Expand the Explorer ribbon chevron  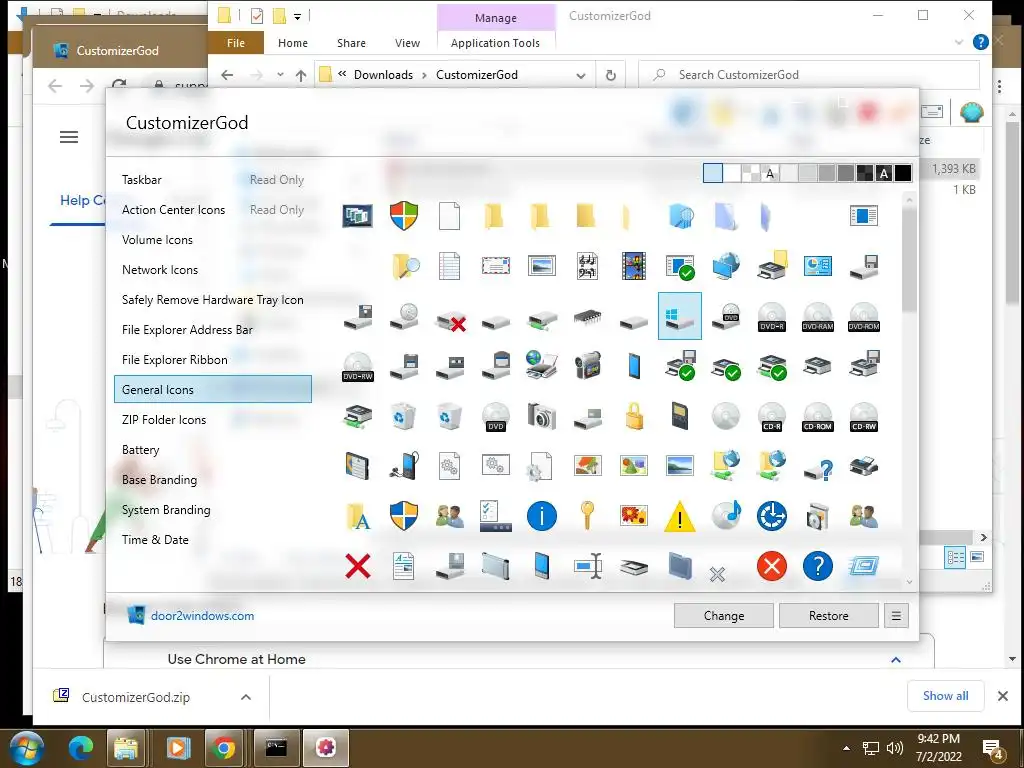[959, 42]
